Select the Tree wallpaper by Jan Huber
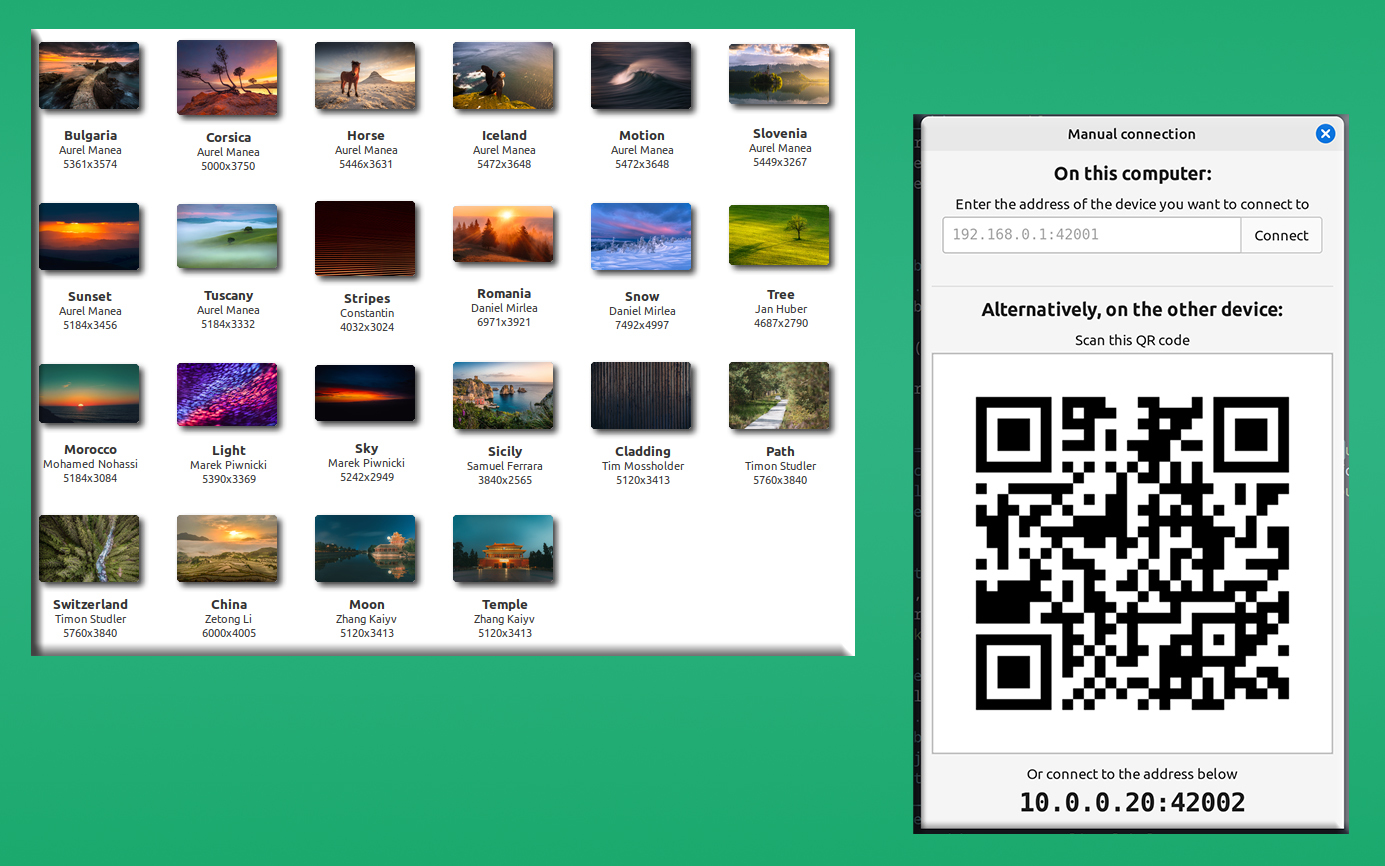Screen dimensions: 1385x866 coord(779,236)
